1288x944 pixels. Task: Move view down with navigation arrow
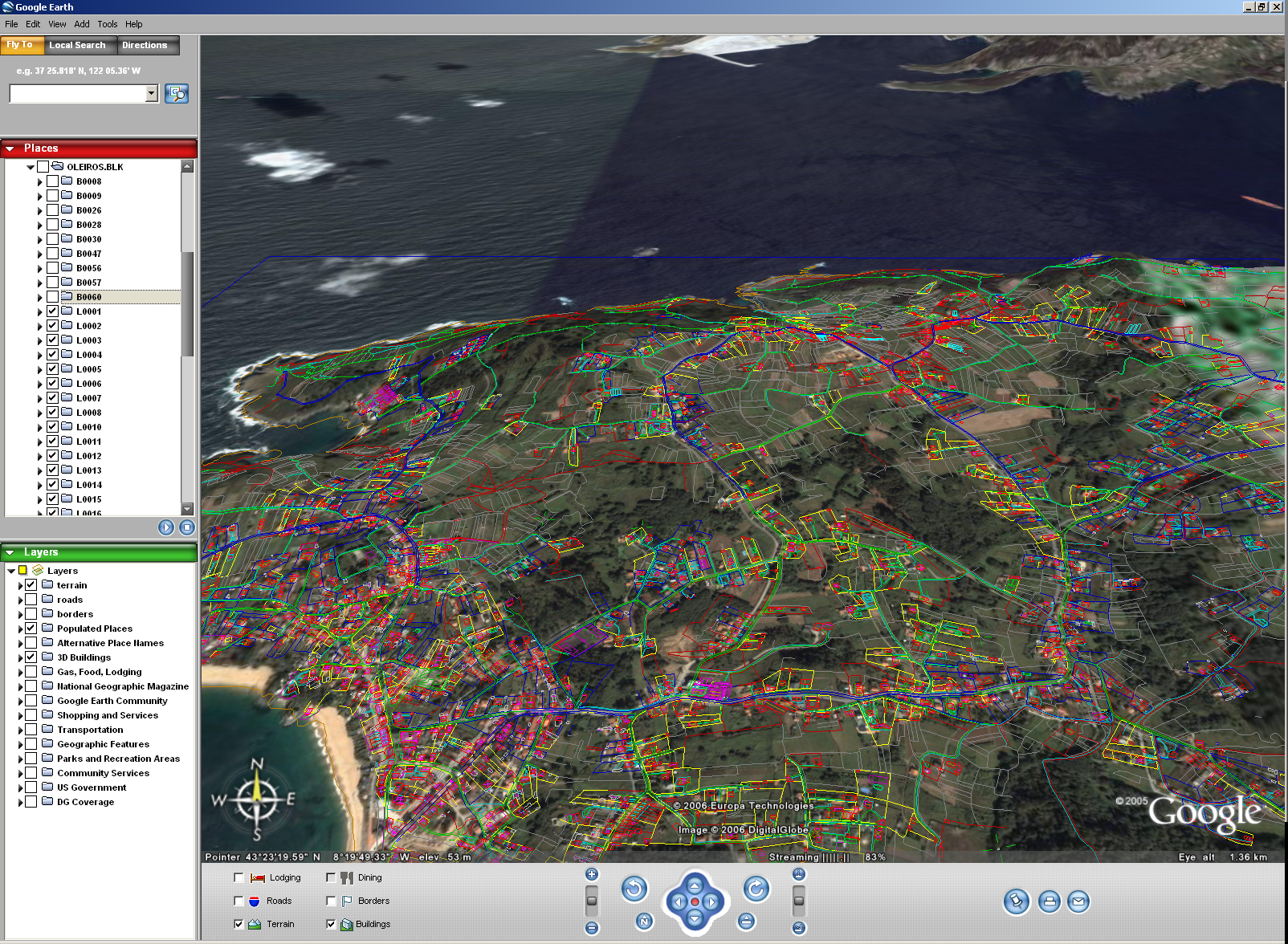695,918
